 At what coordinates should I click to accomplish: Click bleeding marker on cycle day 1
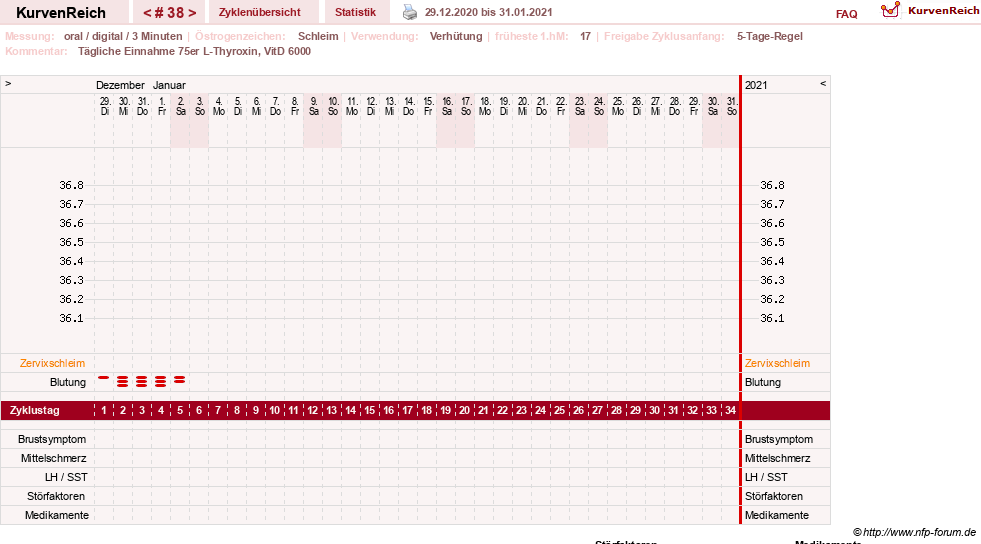point(103,378)
